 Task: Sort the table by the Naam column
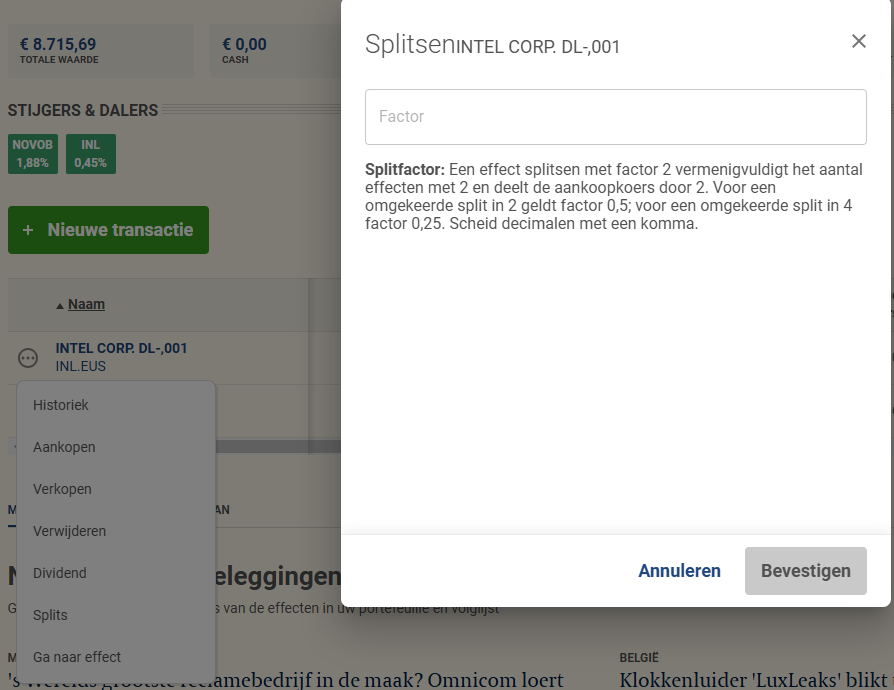coord(86,304)
